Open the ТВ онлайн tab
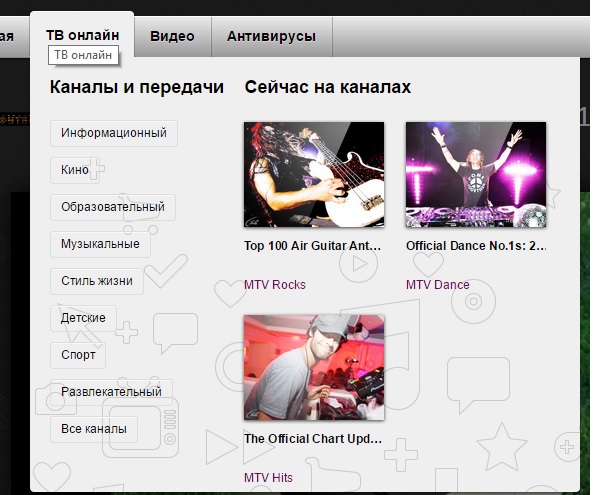This screenshot has height=495, width=594. coord(82,35)
